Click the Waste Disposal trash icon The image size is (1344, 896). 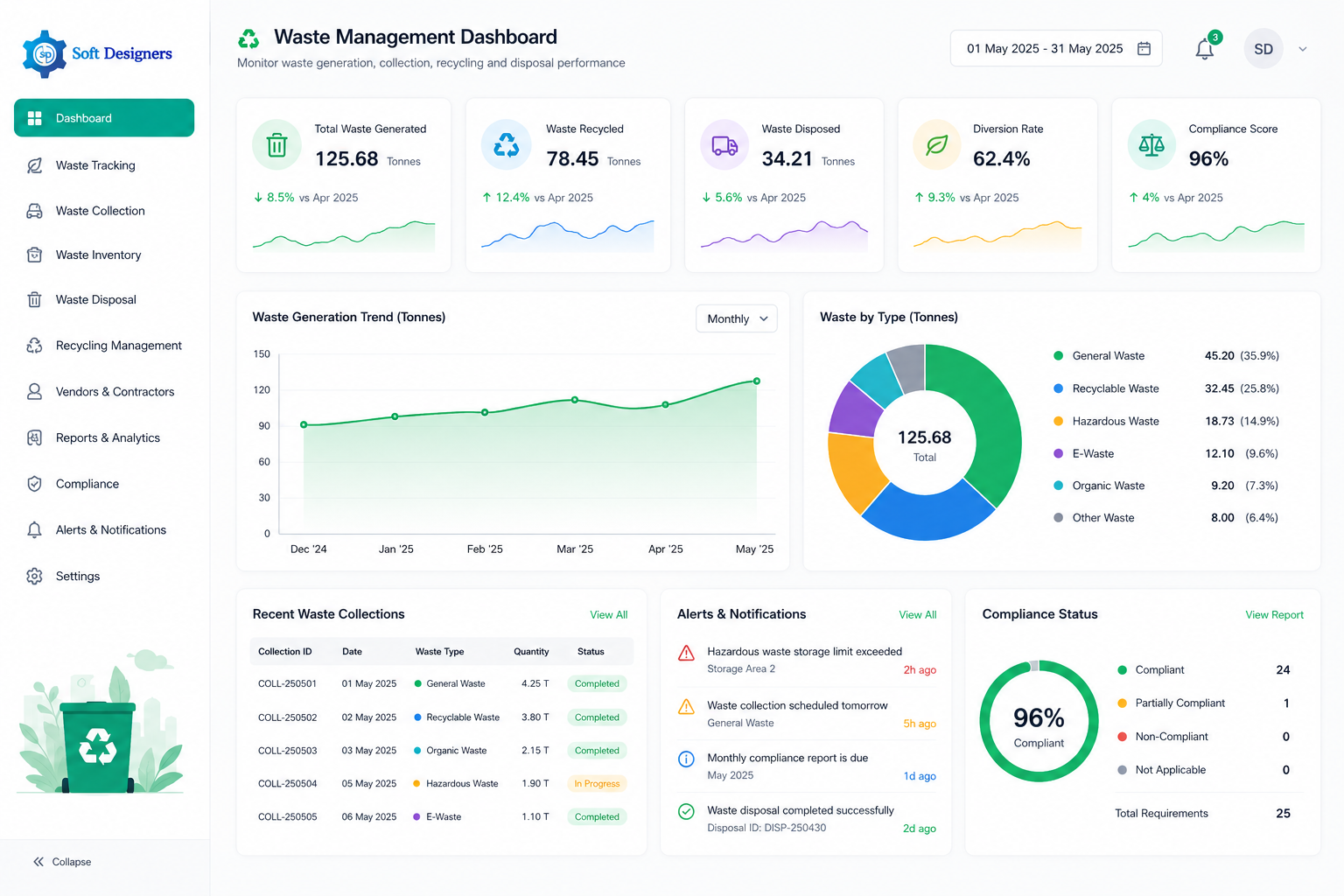click(x=35, y=299)
